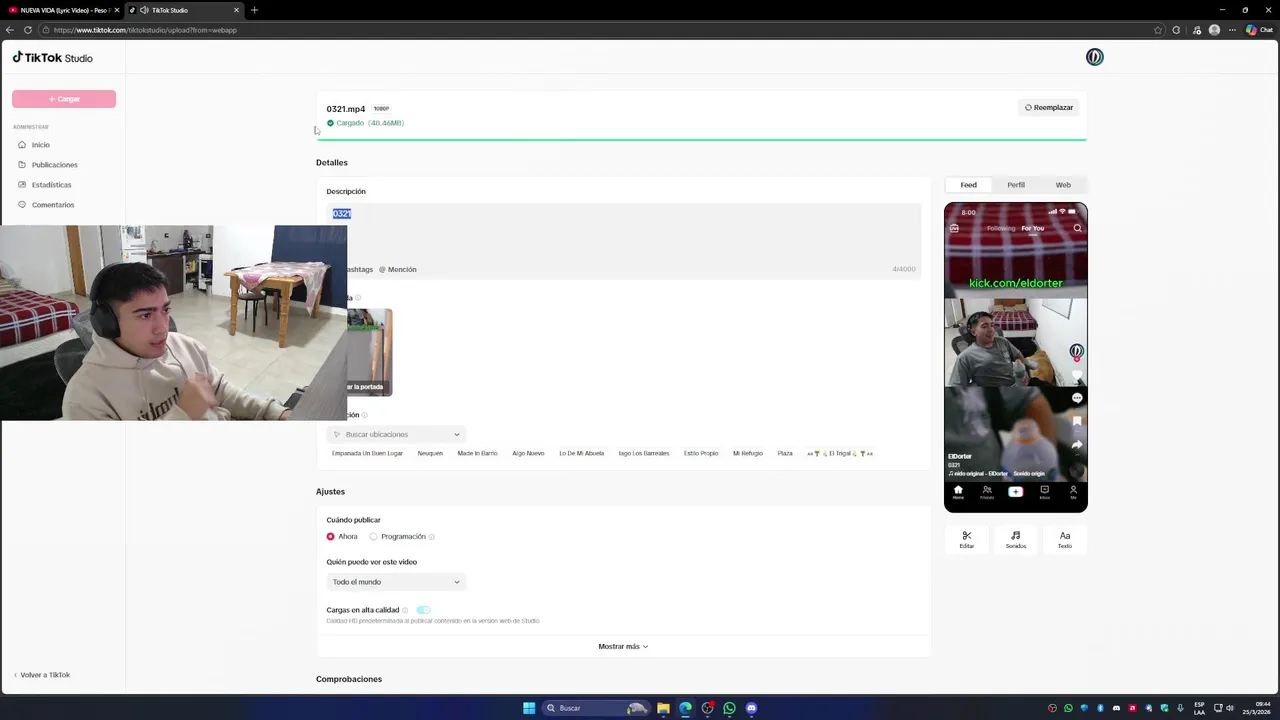Pick the Algo Nuevo location suggestion
The image size is (1280, 720).
(528, 453)
